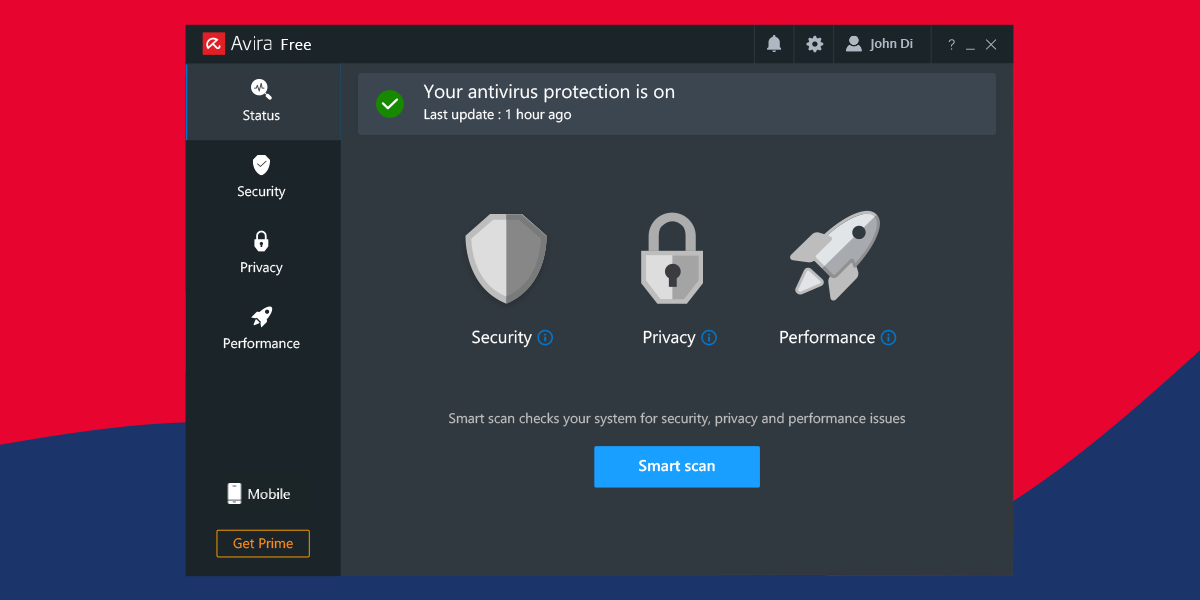
Task: Open settings with the gear icon
Action: pos(813,44)
